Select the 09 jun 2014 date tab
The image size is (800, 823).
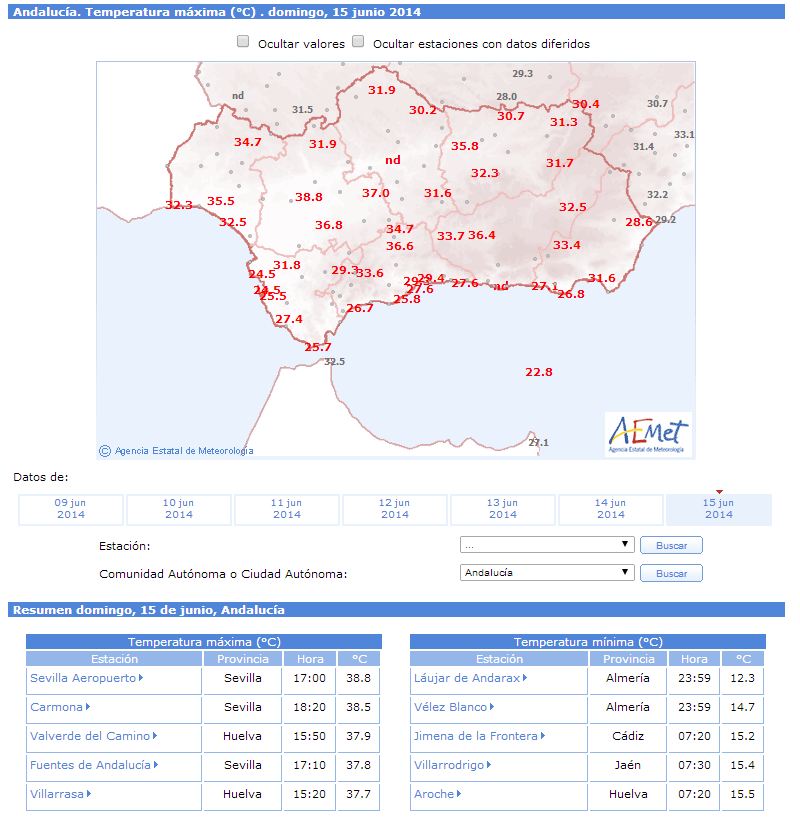pos(71,509)
